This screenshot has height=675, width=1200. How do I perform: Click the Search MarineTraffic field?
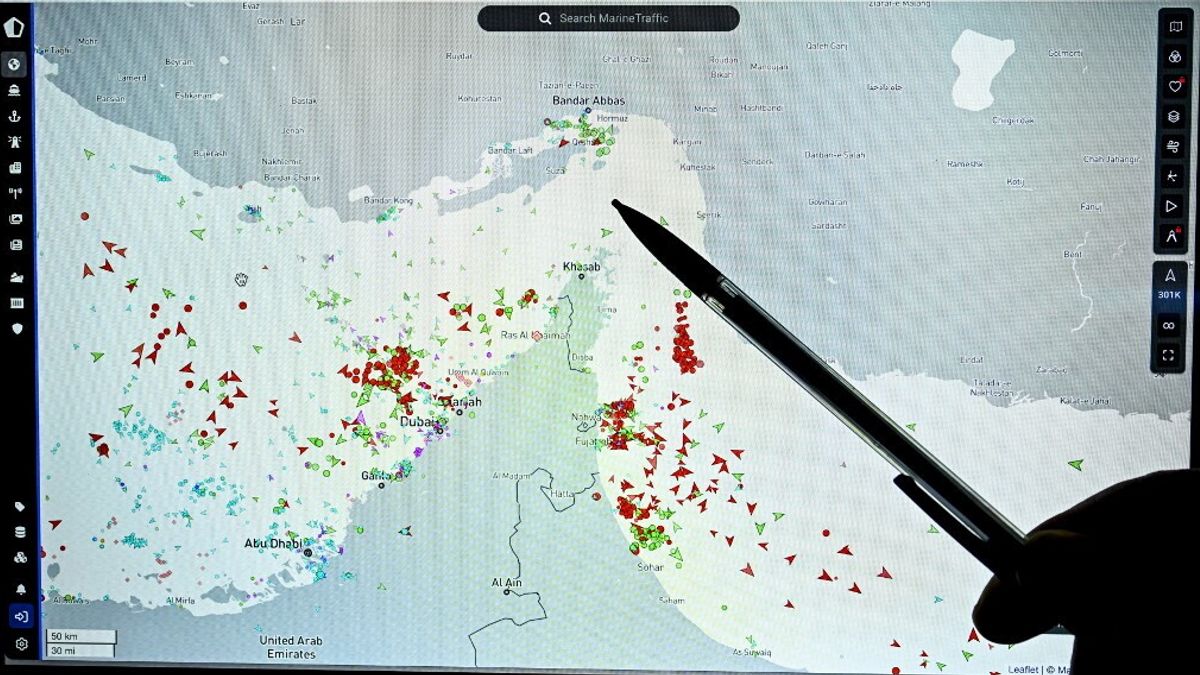pyautogui.click(x=608, y=18)
